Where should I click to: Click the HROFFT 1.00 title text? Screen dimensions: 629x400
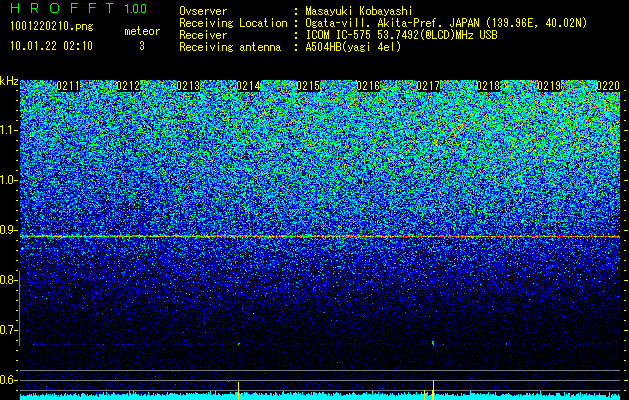(x=79, y=8)
